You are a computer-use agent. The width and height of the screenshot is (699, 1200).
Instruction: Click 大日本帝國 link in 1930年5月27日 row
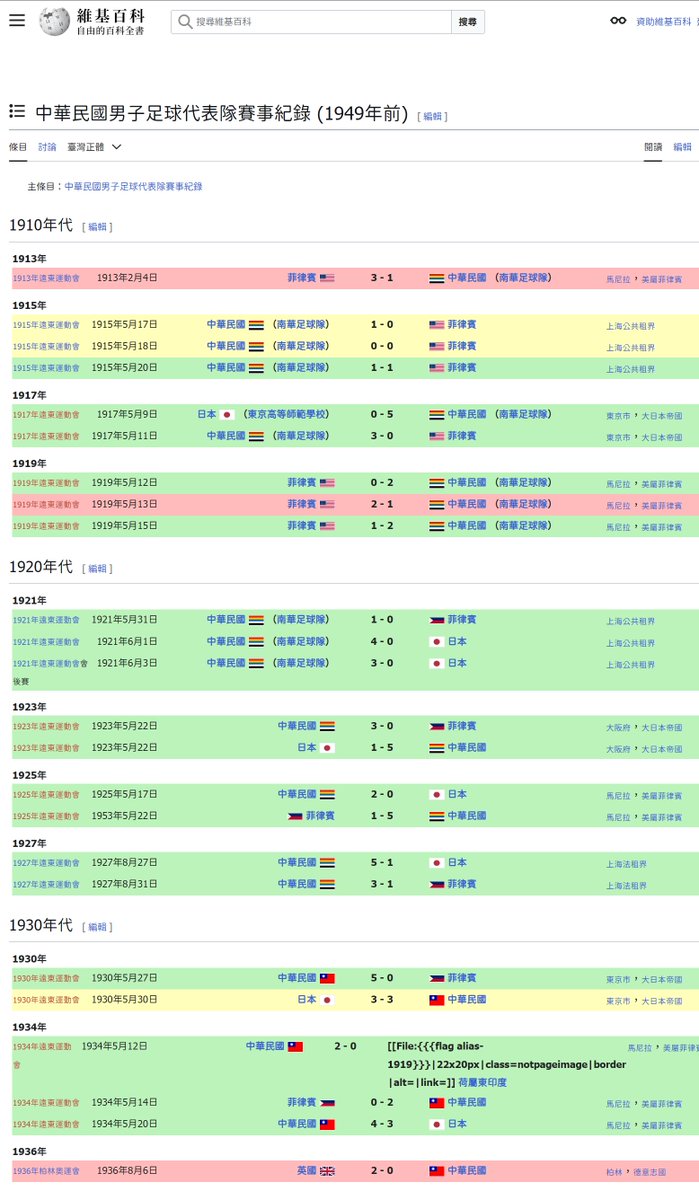click(660, 979)
